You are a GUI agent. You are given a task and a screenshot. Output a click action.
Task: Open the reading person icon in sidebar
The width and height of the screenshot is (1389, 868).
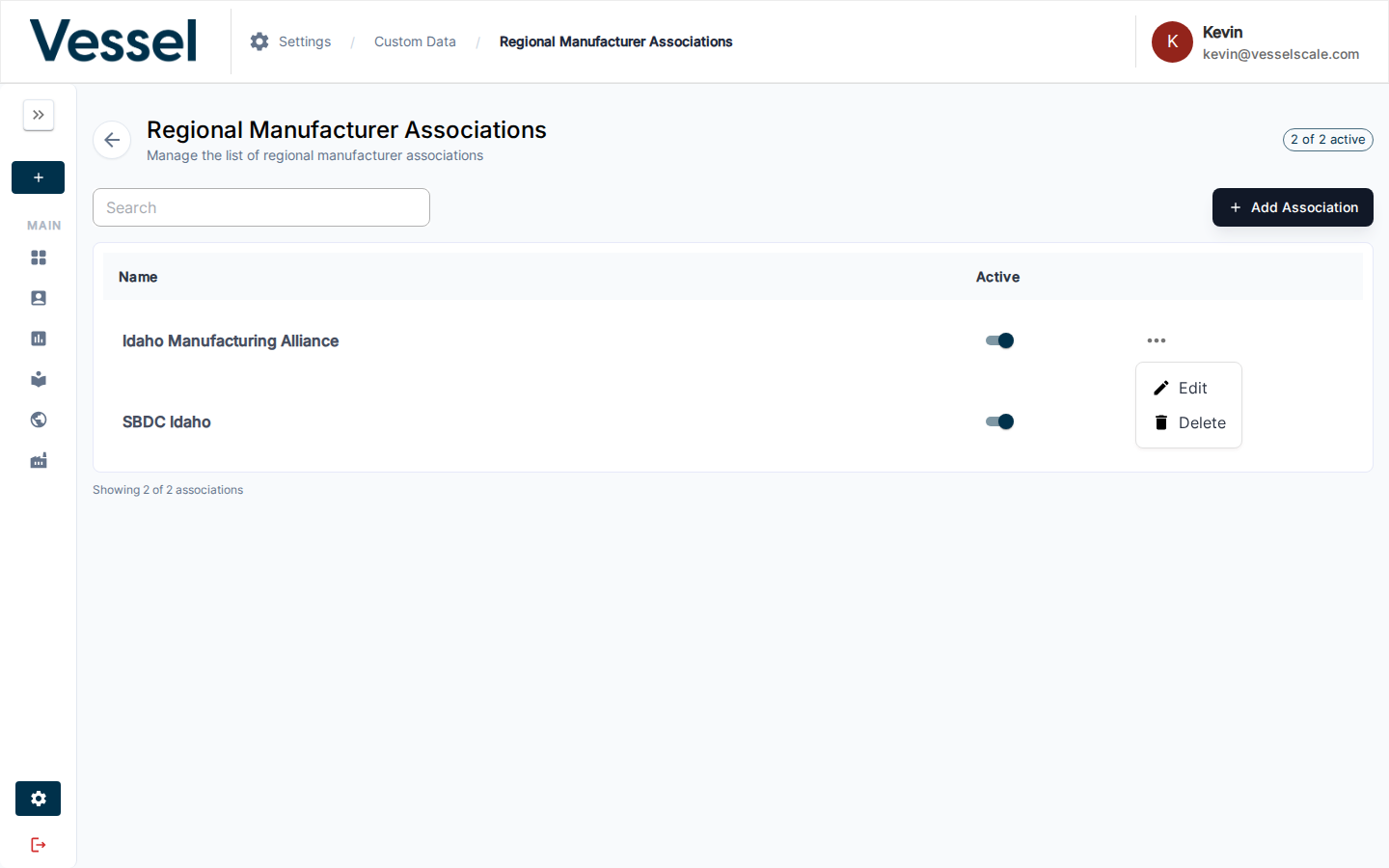tap(39, 379)
